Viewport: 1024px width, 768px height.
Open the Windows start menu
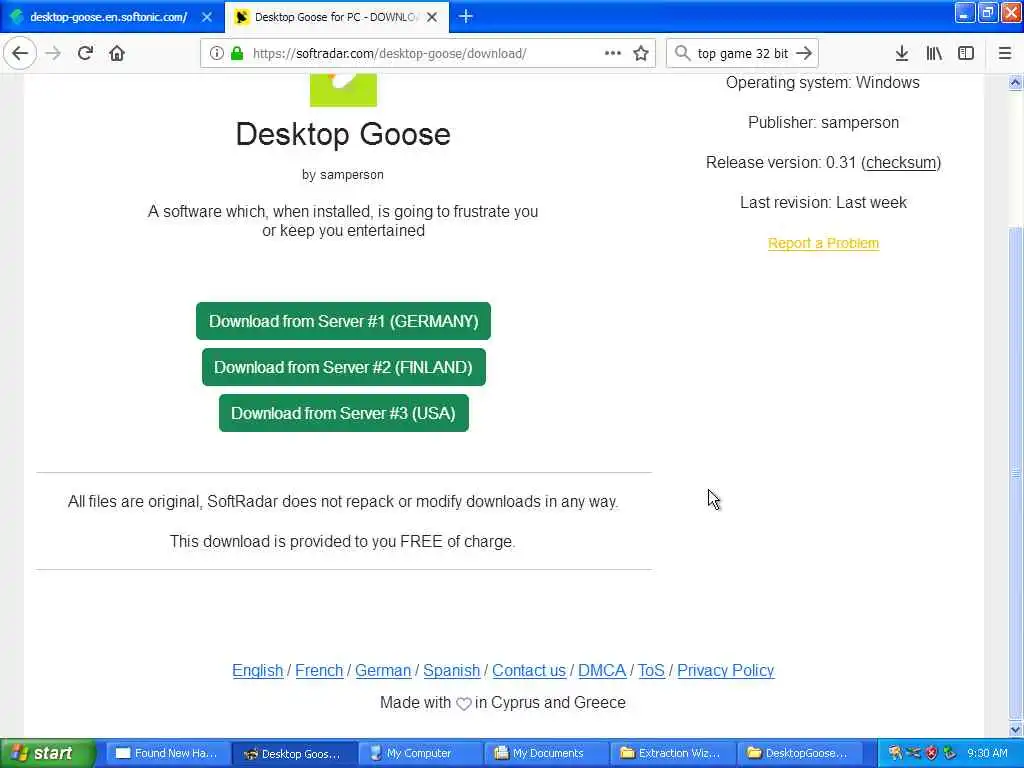click(x=47, y=753)
